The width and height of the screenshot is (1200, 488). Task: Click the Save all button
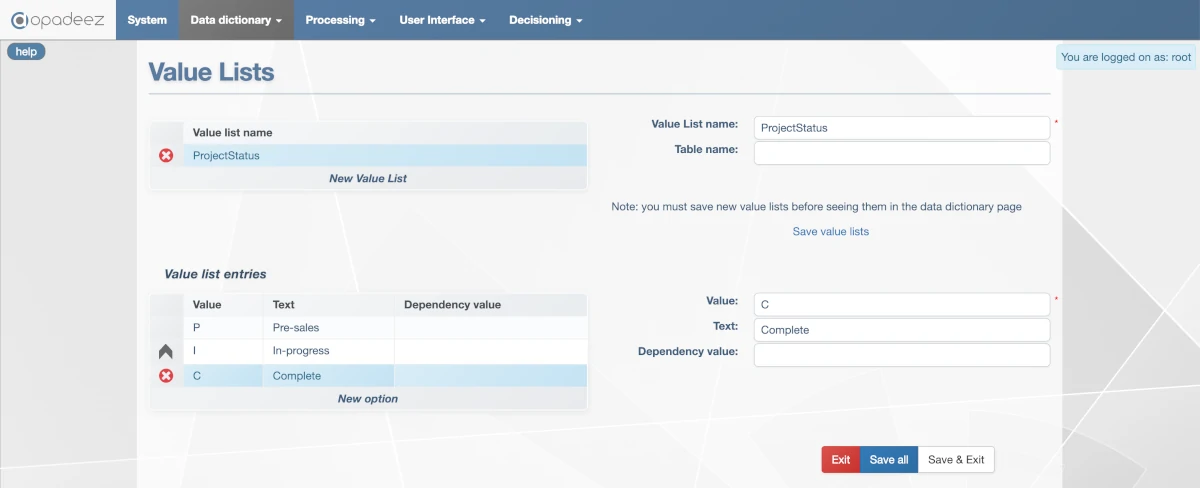(889, 460)
